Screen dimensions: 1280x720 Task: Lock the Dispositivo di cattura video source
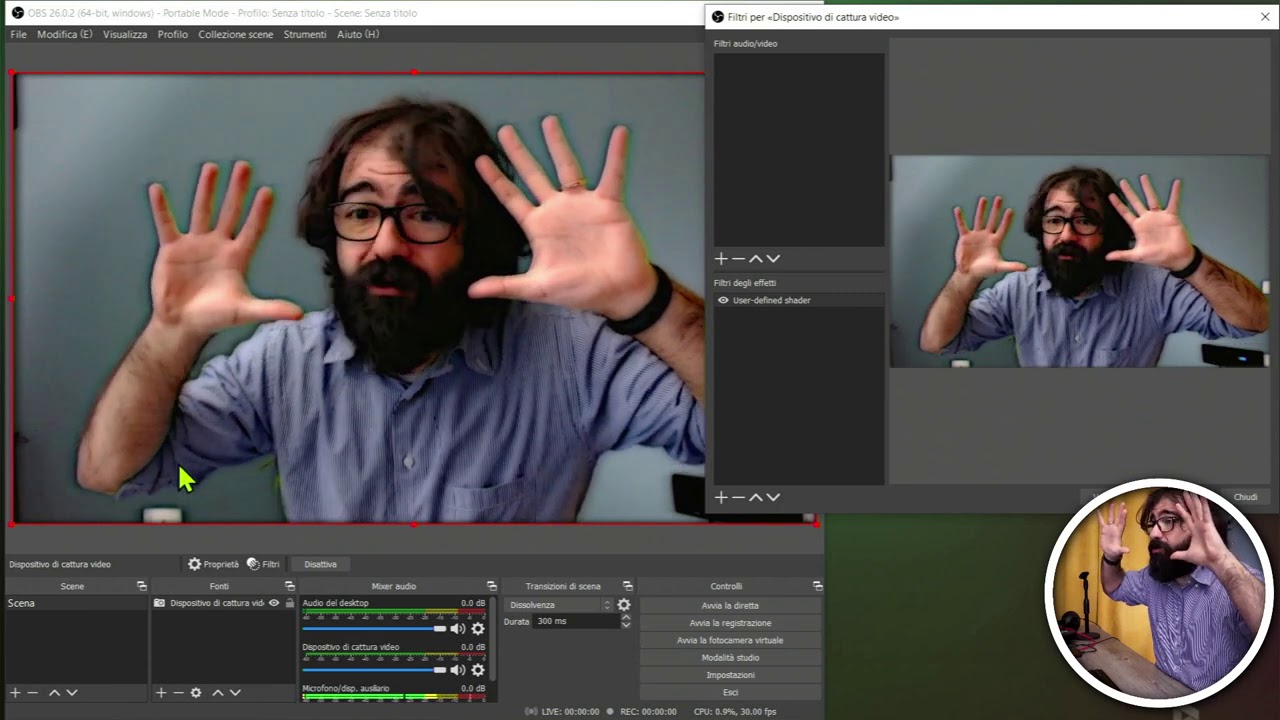tap(290, 603)
